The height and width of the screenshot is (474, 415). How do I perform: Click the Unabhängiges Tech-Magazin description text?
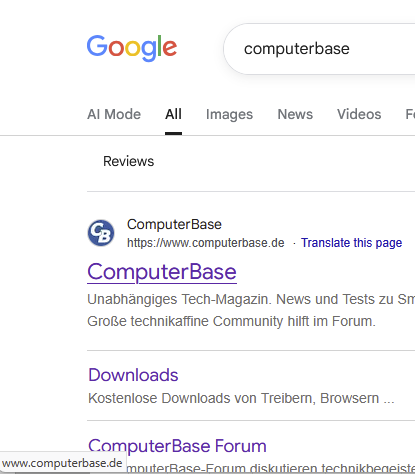point(251,299)
